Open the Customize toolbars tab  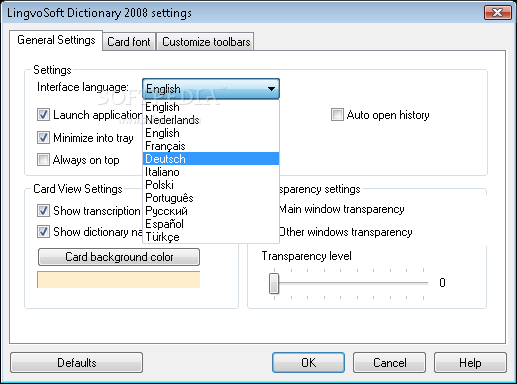[206, 42]
